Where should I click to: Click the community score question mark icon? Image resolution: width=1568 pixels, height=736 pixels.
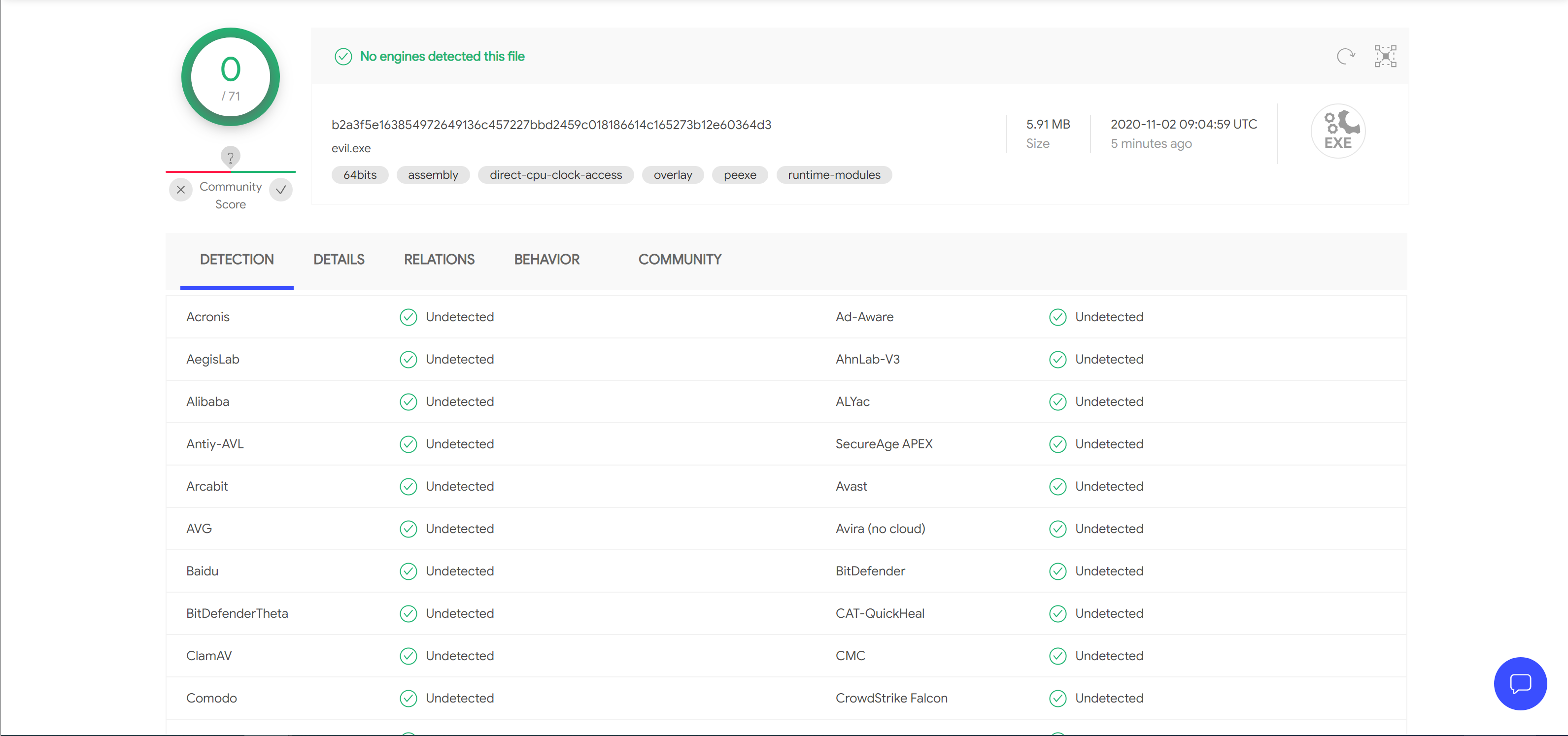[230, 158]
